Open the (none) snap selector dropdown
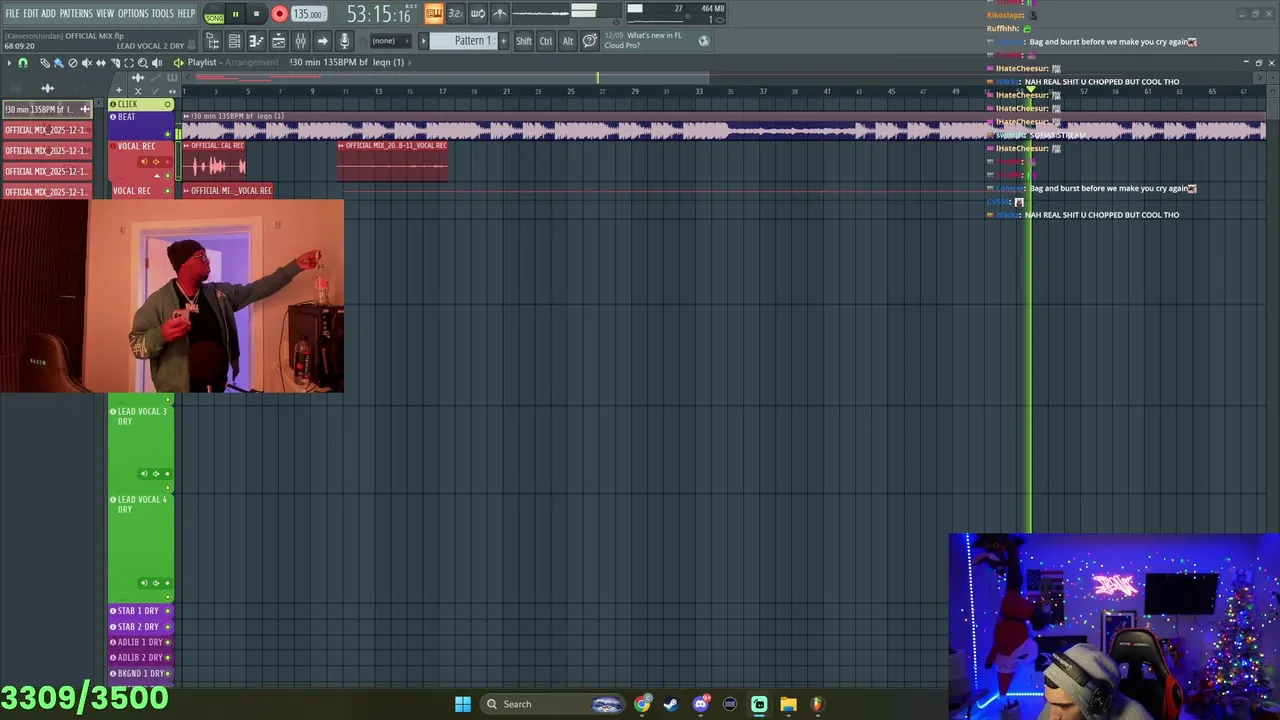Screen dimensions: 1280x720 click(391, 41)
